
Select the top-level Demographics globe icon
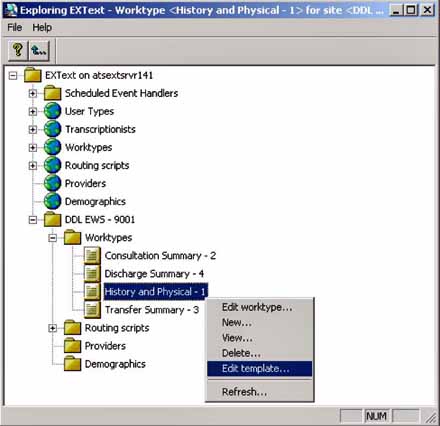coord(52,201)
